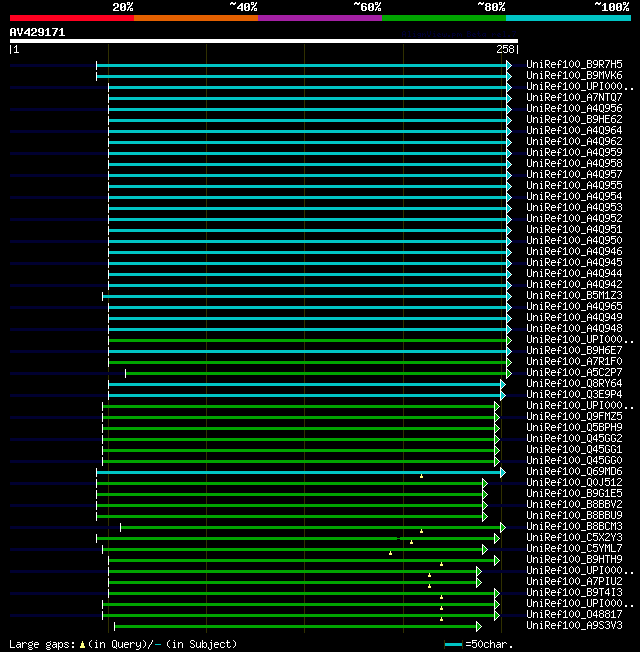Click the cyan =50char scale bar legend
Viewport: 640px width, 652px height.
click(x=453, y=645)
